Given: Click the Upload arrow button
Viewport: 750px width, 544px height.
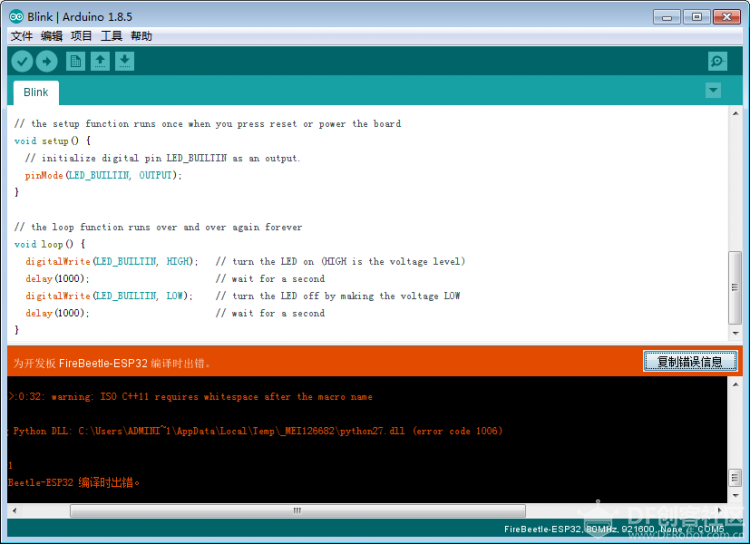Looking at the screenshot, I should (x=46, y=61).
